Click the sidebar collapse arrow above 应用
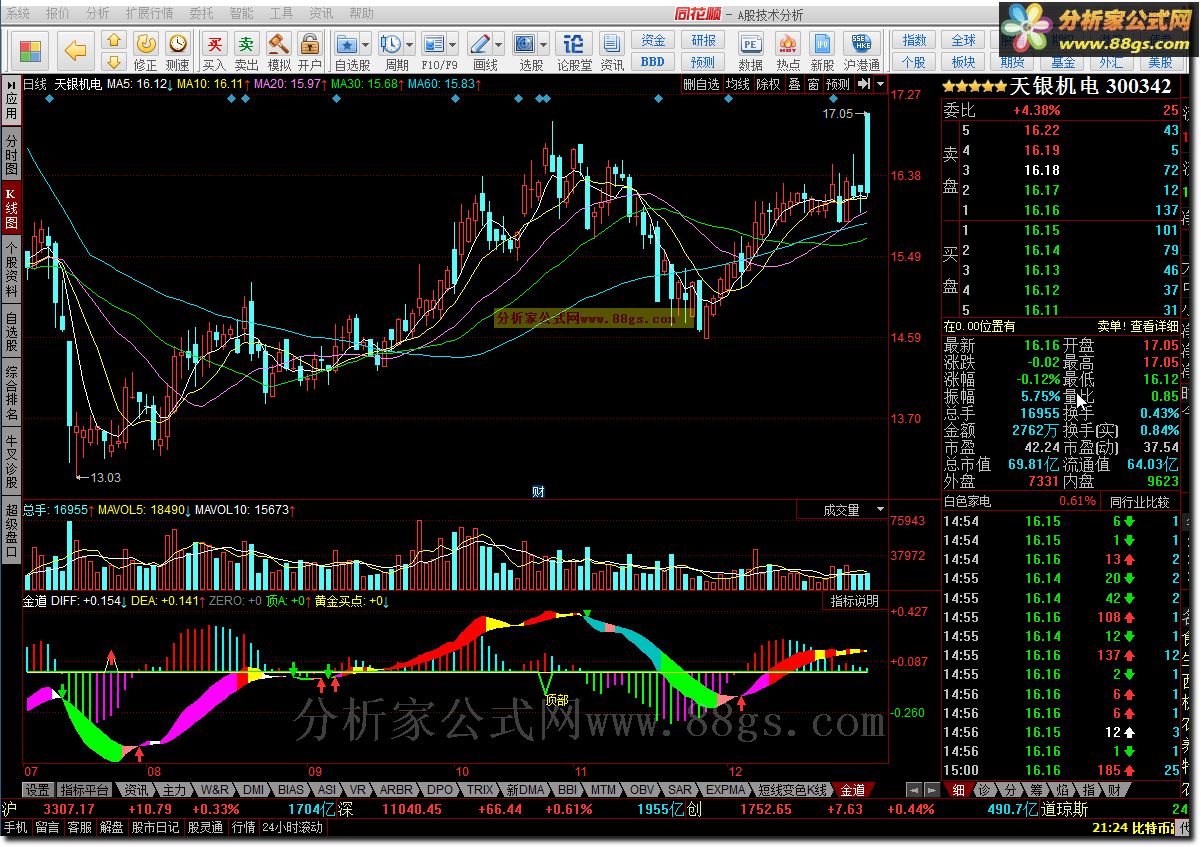The image size is (1201, 847). (10, 84)
